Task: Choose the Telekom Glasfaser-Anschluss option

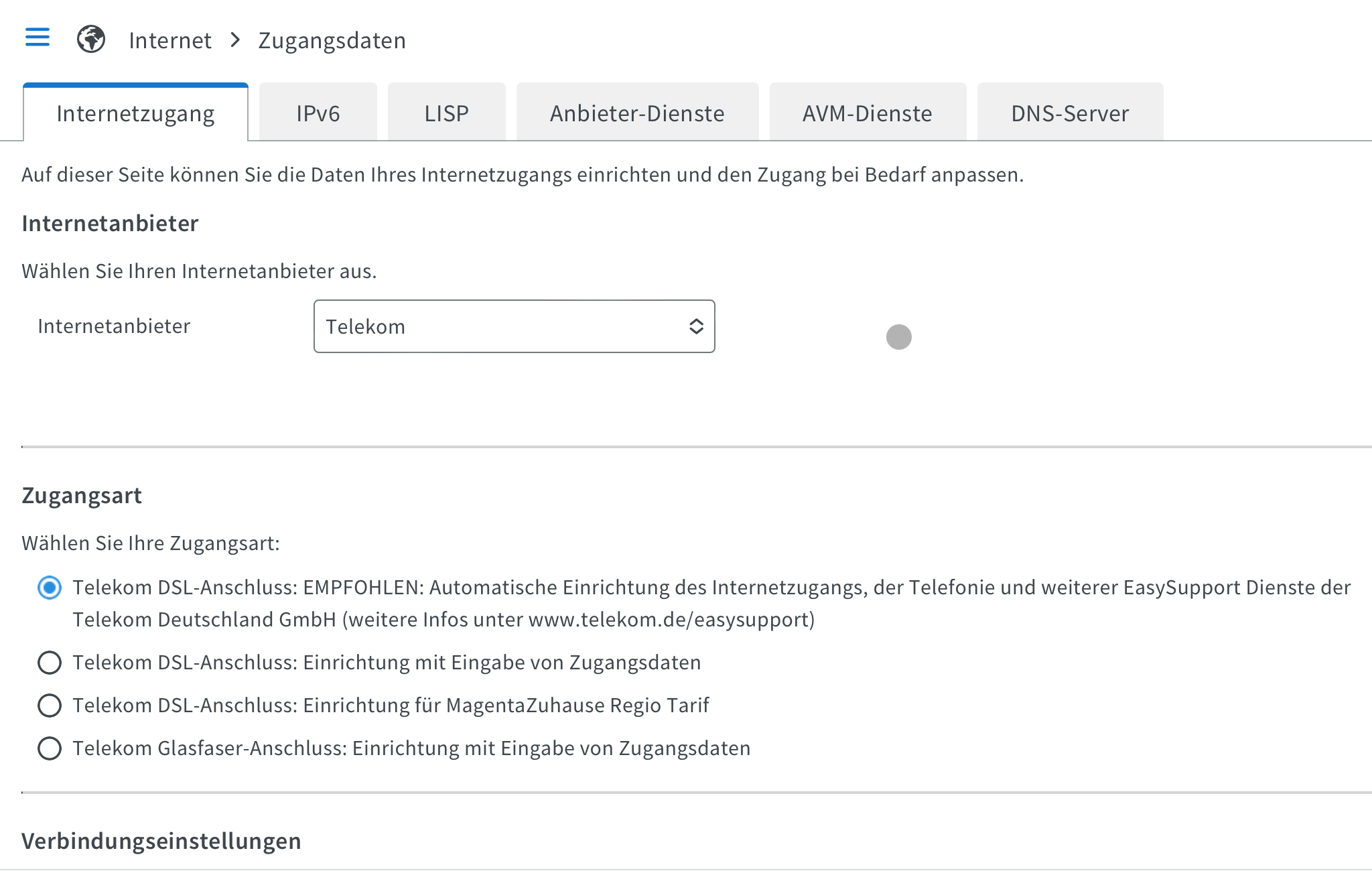Action: pyautogui.click(x=50, y=748)
